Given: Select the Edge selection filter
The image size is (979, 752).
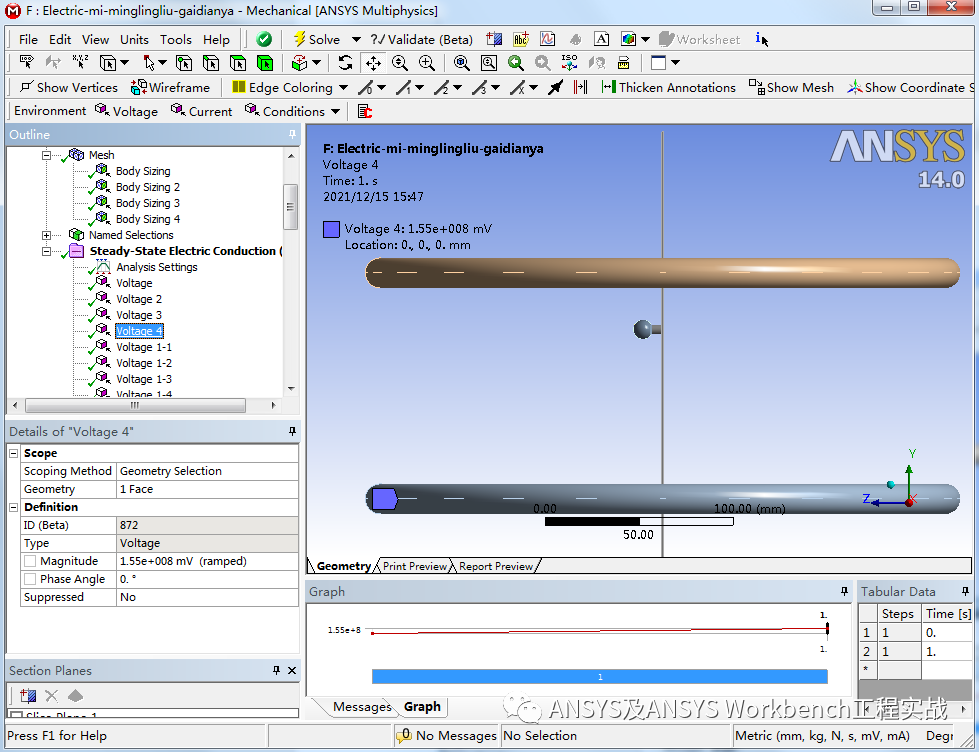Looking at the screenshot, I should pos(211,63).
